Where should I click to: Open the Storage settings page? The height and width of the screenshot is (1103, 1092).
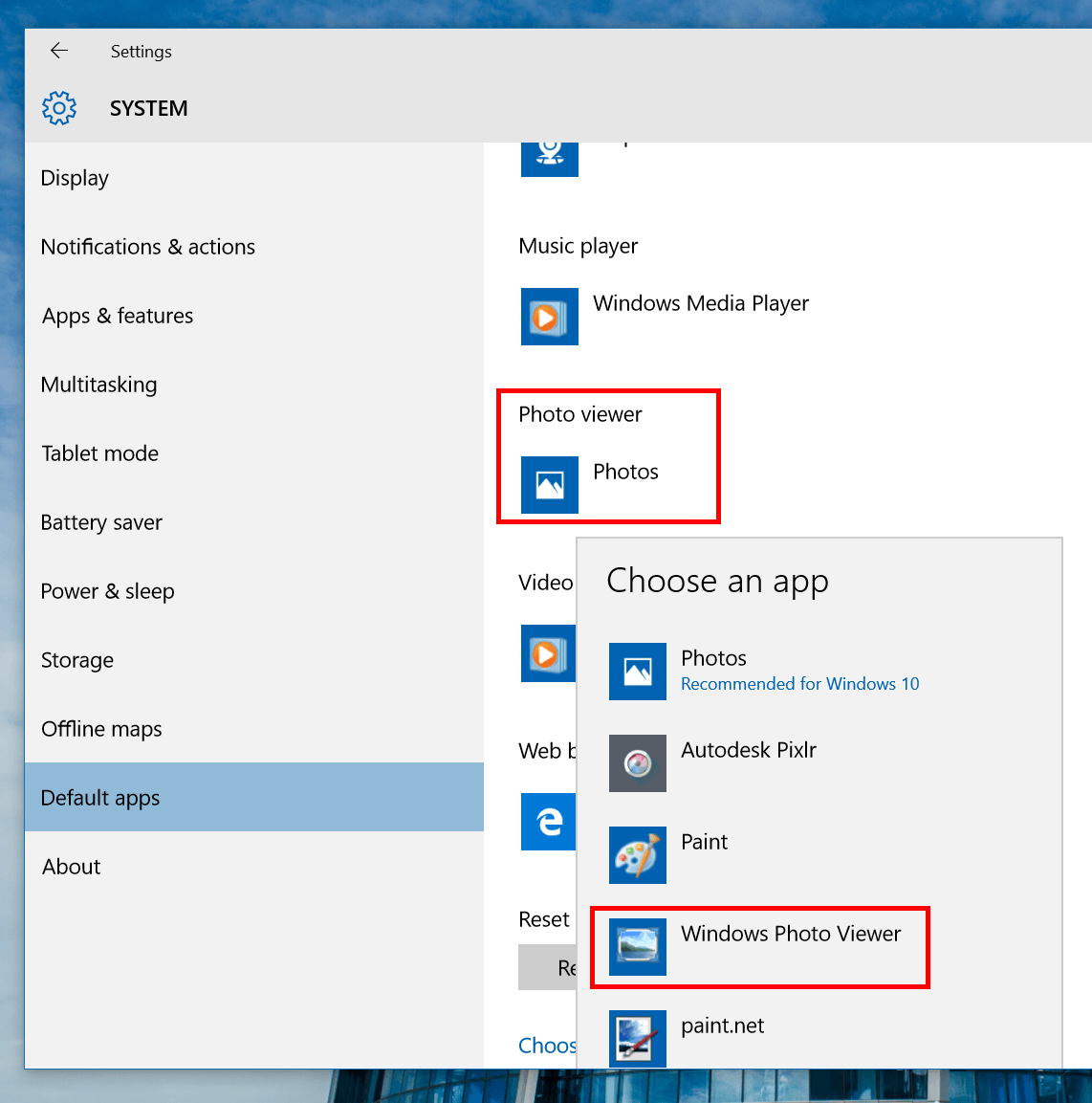76,660
